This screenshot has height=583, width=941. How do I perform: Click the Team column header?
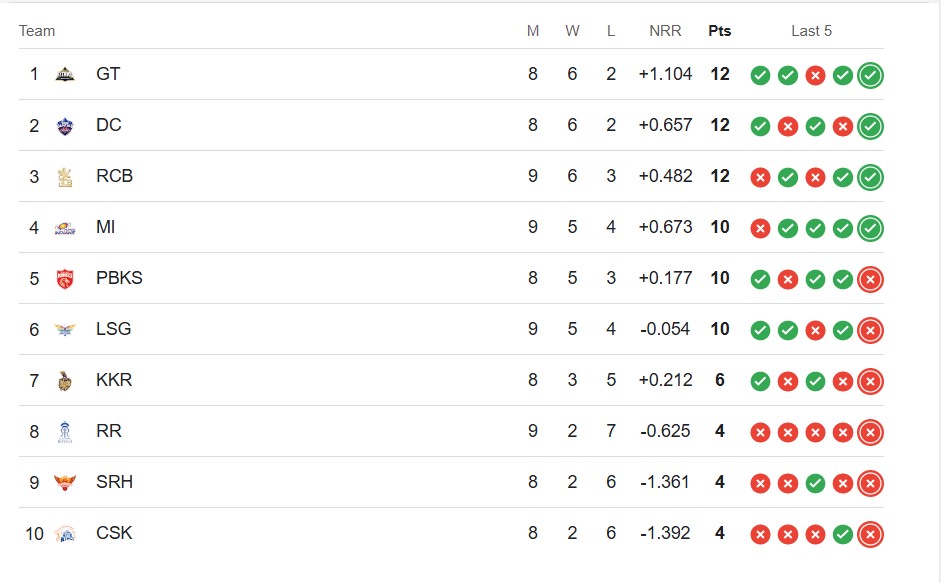tap(37, 31)
